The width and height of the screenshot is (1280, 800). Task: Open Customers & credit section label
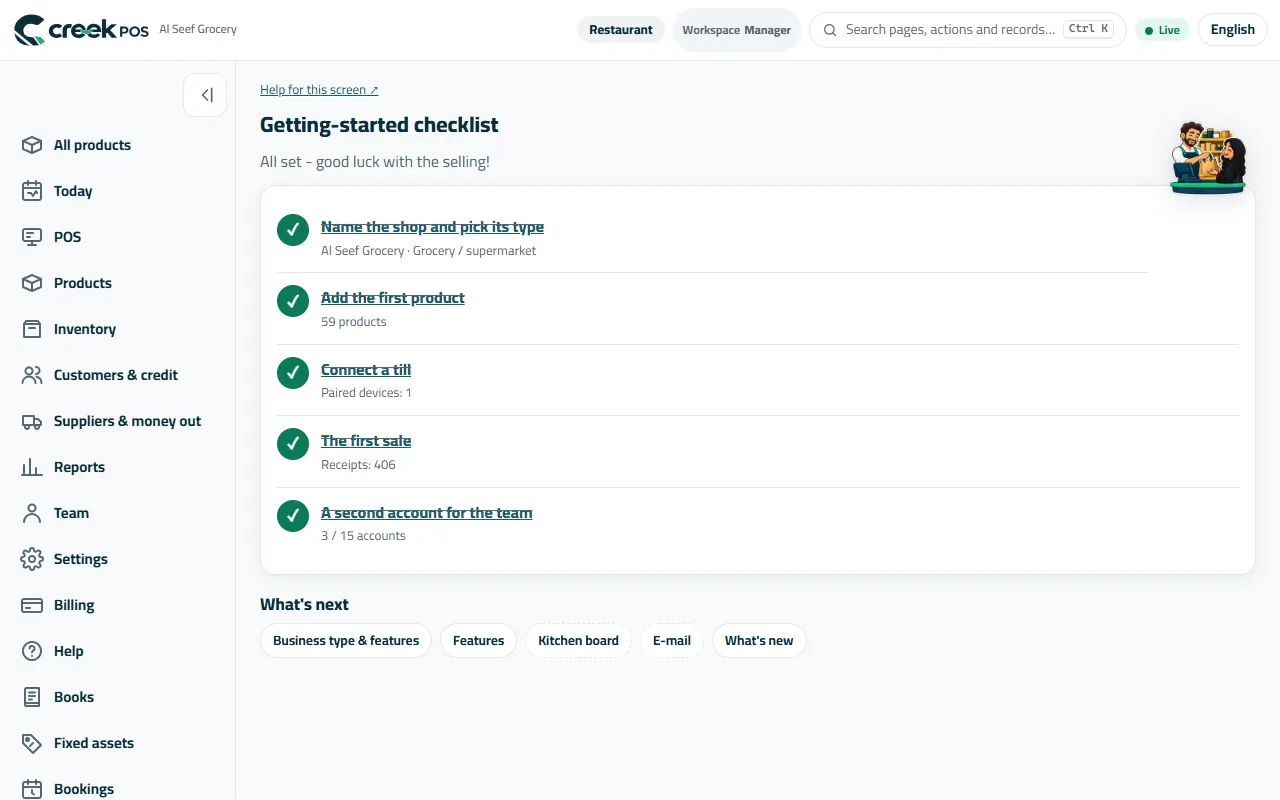coord(116,375)
